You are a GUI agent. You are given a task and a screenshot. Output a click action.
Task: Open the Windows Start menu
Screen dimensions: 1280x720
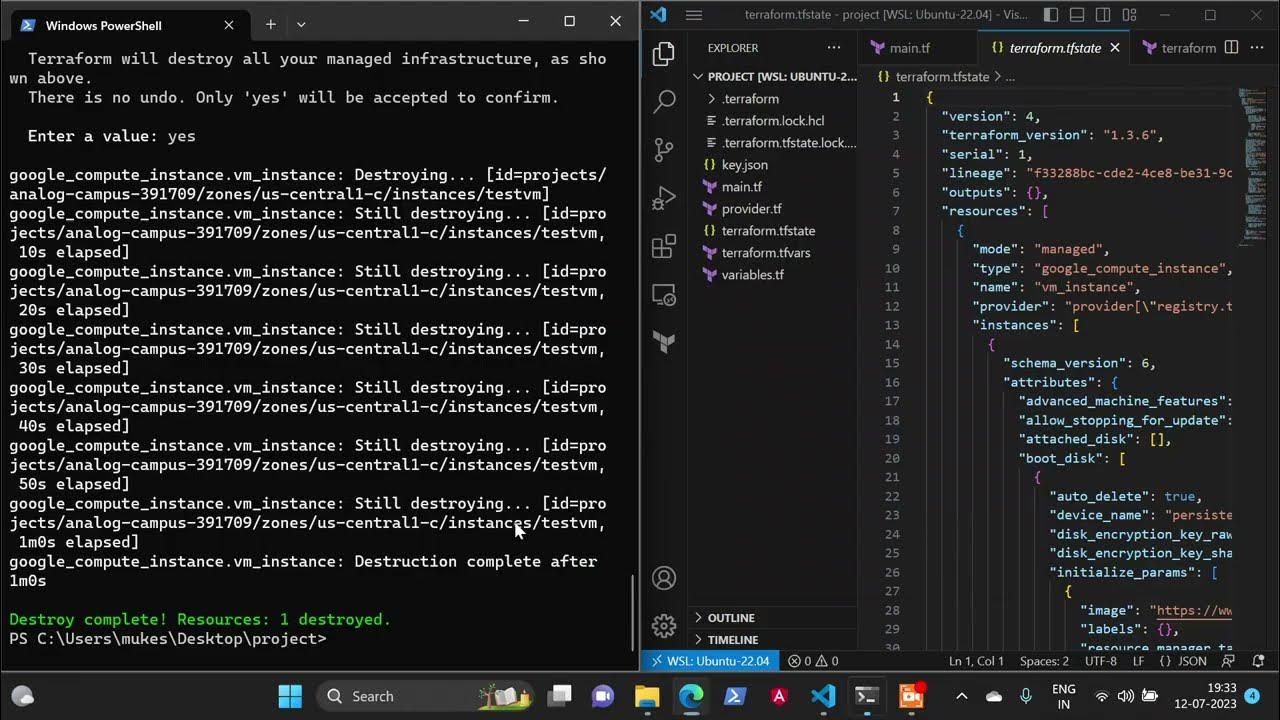pyautogui.click(x=290, y=696)
